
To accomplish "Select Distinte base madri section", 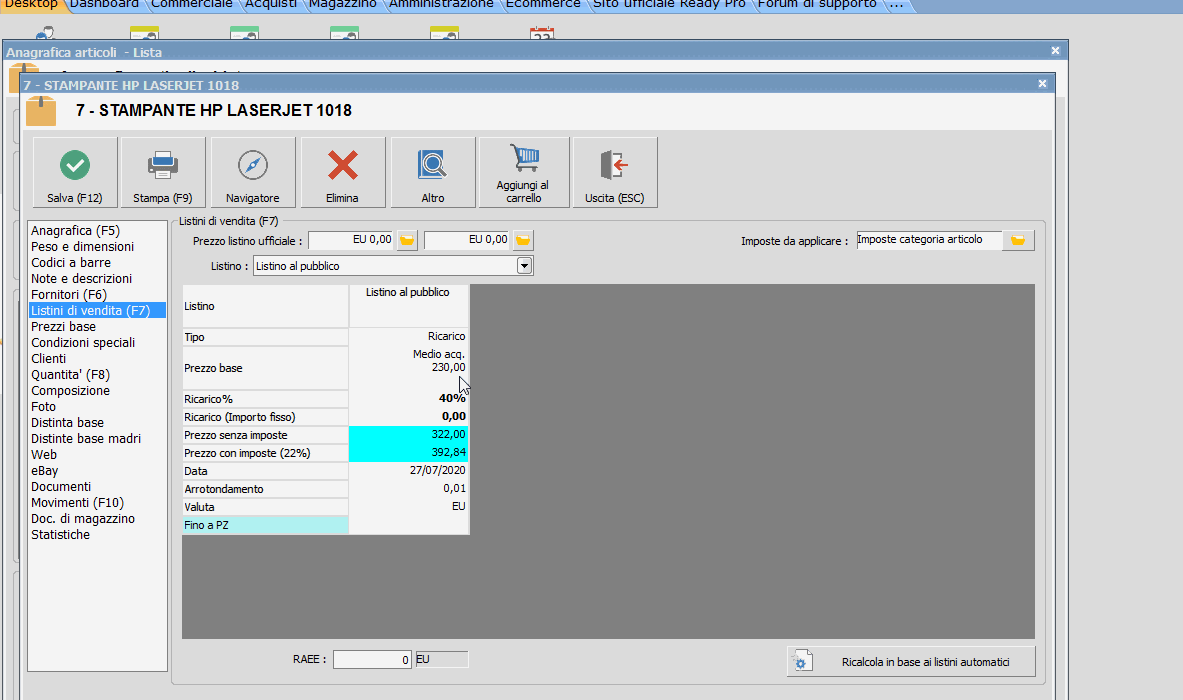I will click(86, 438).
